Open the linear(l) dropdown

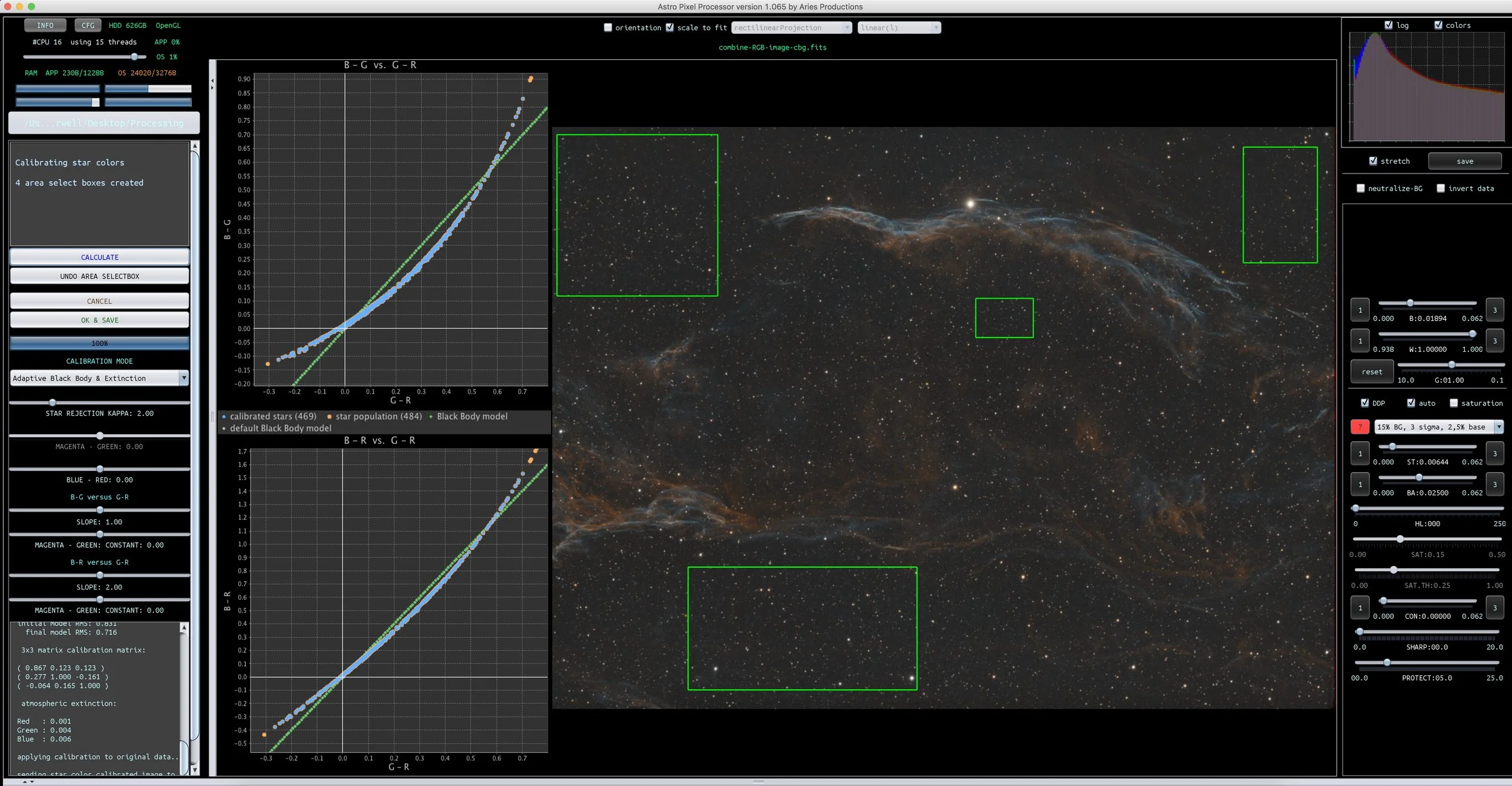(899, 28)
